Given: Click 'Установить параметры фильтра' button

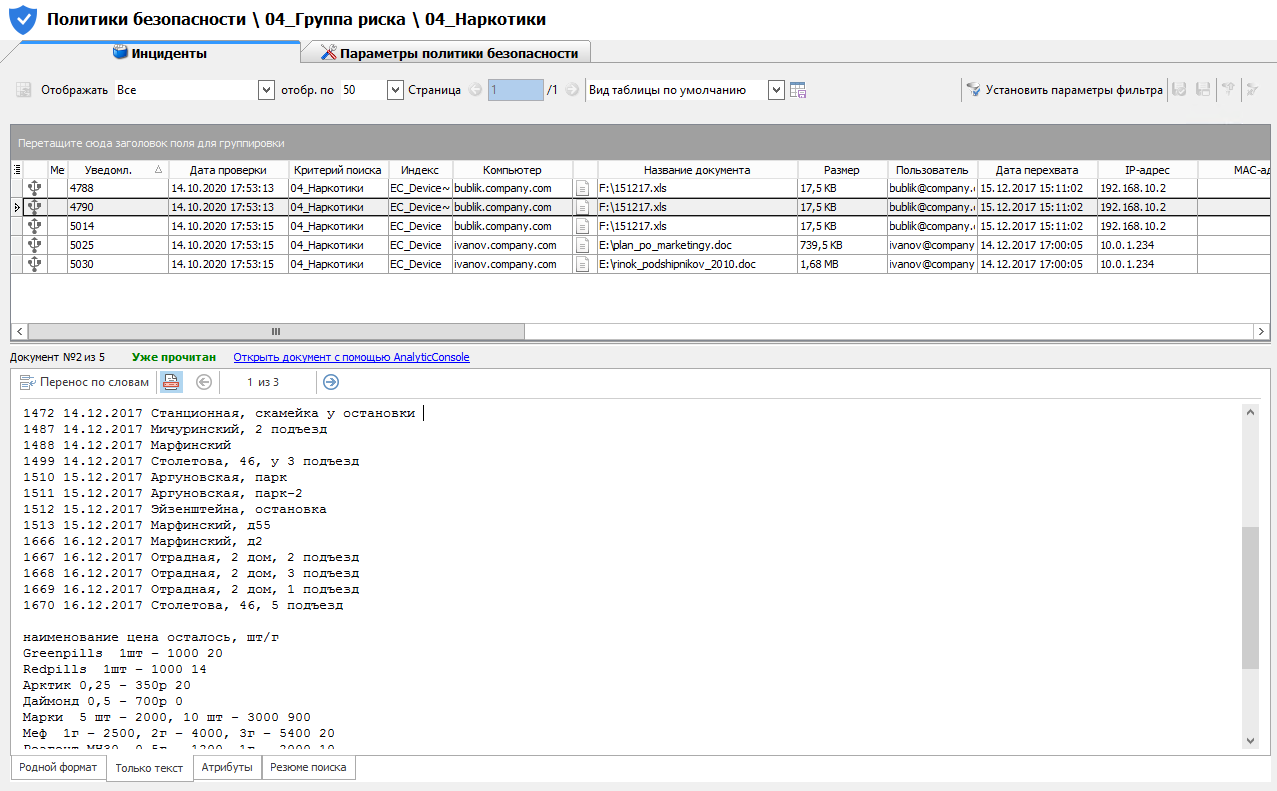Looking at the screenshot, I should click(x=1064, y=90).
